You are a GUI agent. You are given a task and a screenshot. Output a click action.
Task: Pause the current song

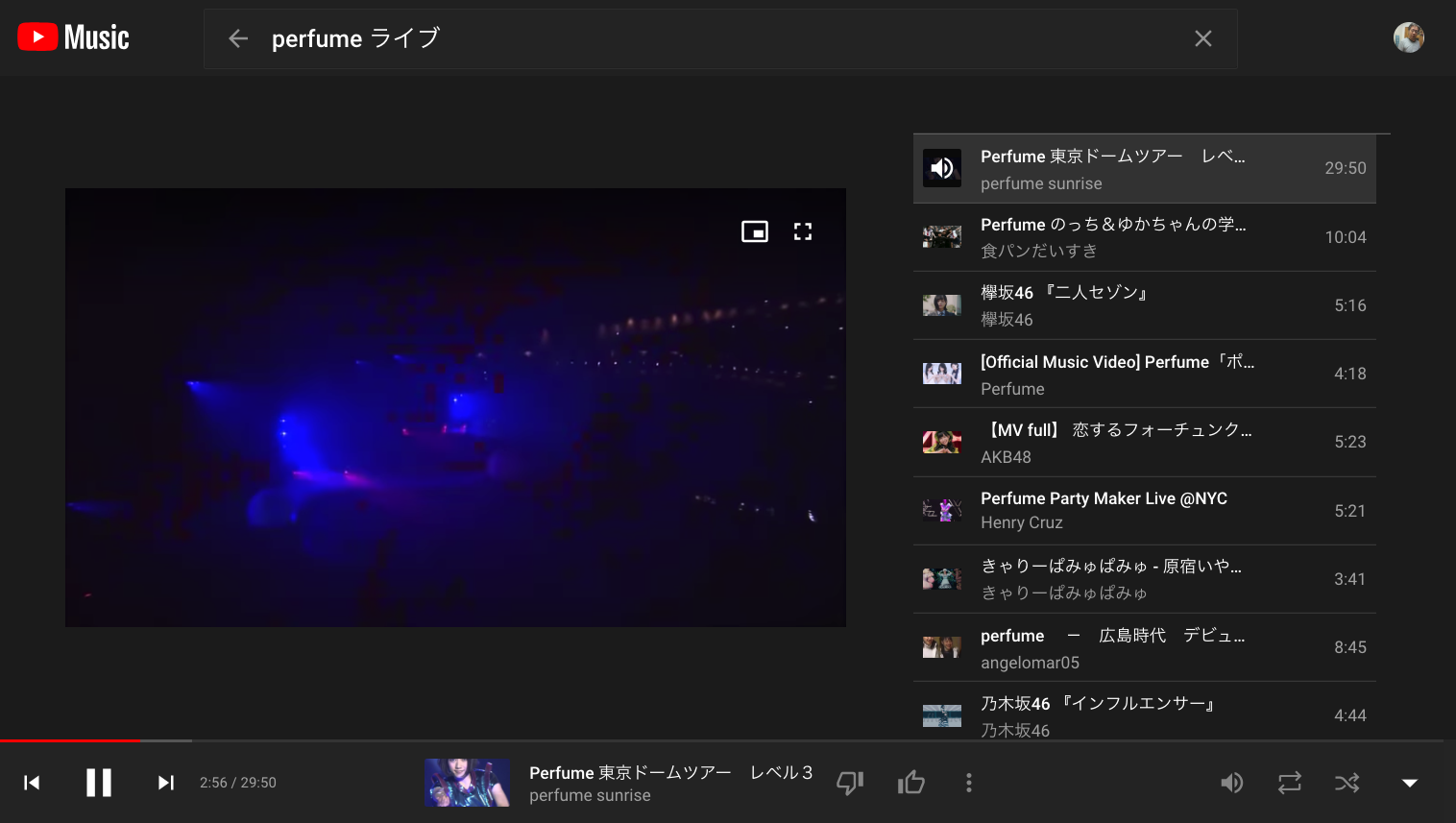[x=99, y=783]
